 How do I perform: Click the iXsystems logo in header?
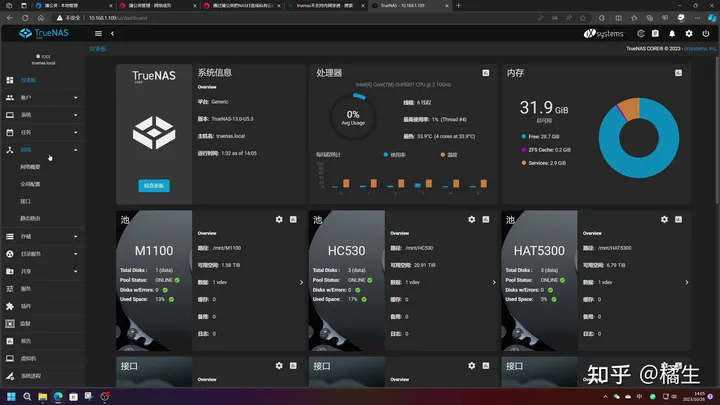pos(603,34)
